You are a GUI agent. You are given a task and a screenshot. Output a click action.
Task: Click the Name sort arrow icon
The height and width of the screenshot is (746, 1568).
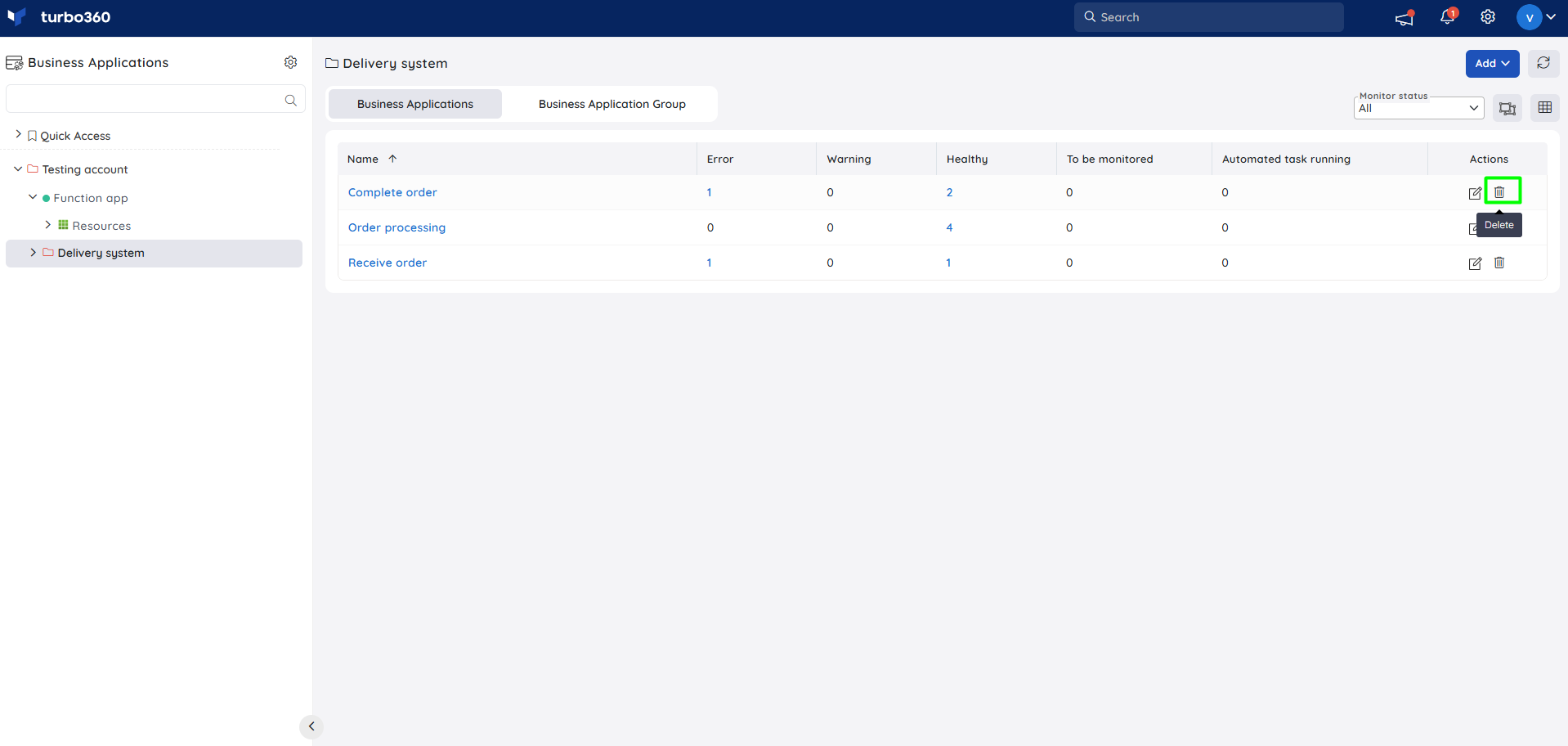coord(392,159)
